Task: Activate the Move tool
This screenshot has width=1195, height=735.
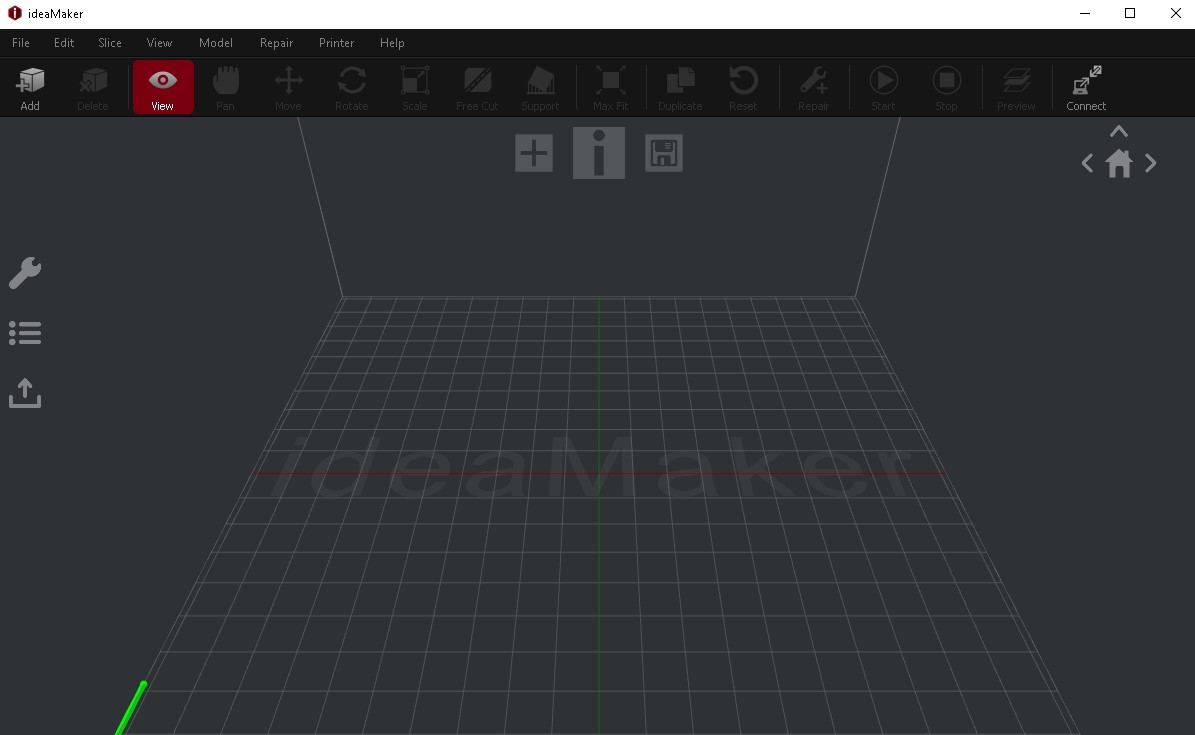Action: tap(288, 86)
